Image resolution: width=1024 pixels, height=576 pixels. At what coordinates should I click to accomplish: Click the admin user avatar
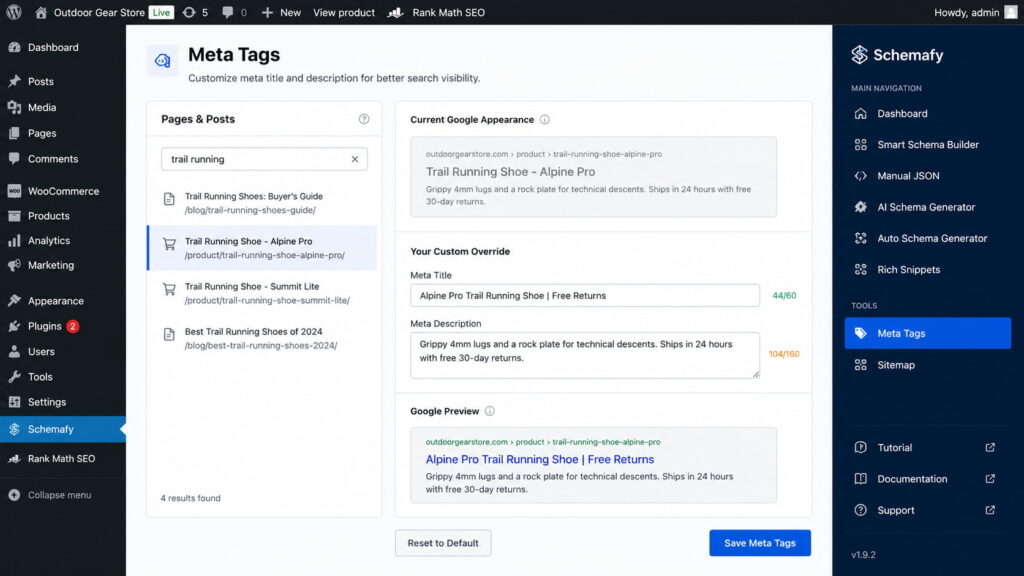(1011, 12)
